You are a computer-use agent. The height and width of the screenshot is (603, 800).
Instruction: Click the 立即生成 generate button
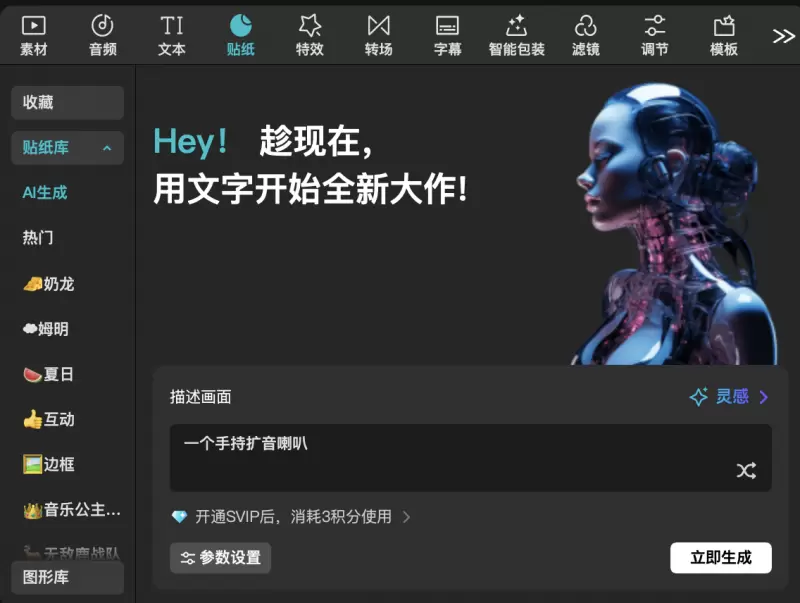720,558
